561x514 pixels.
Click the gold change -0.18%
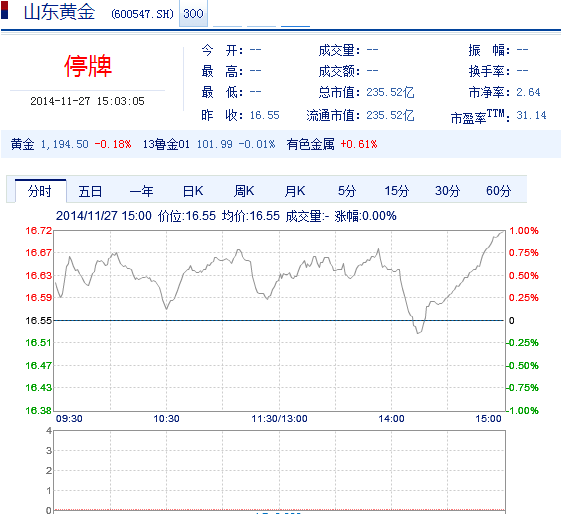(113, 144)
